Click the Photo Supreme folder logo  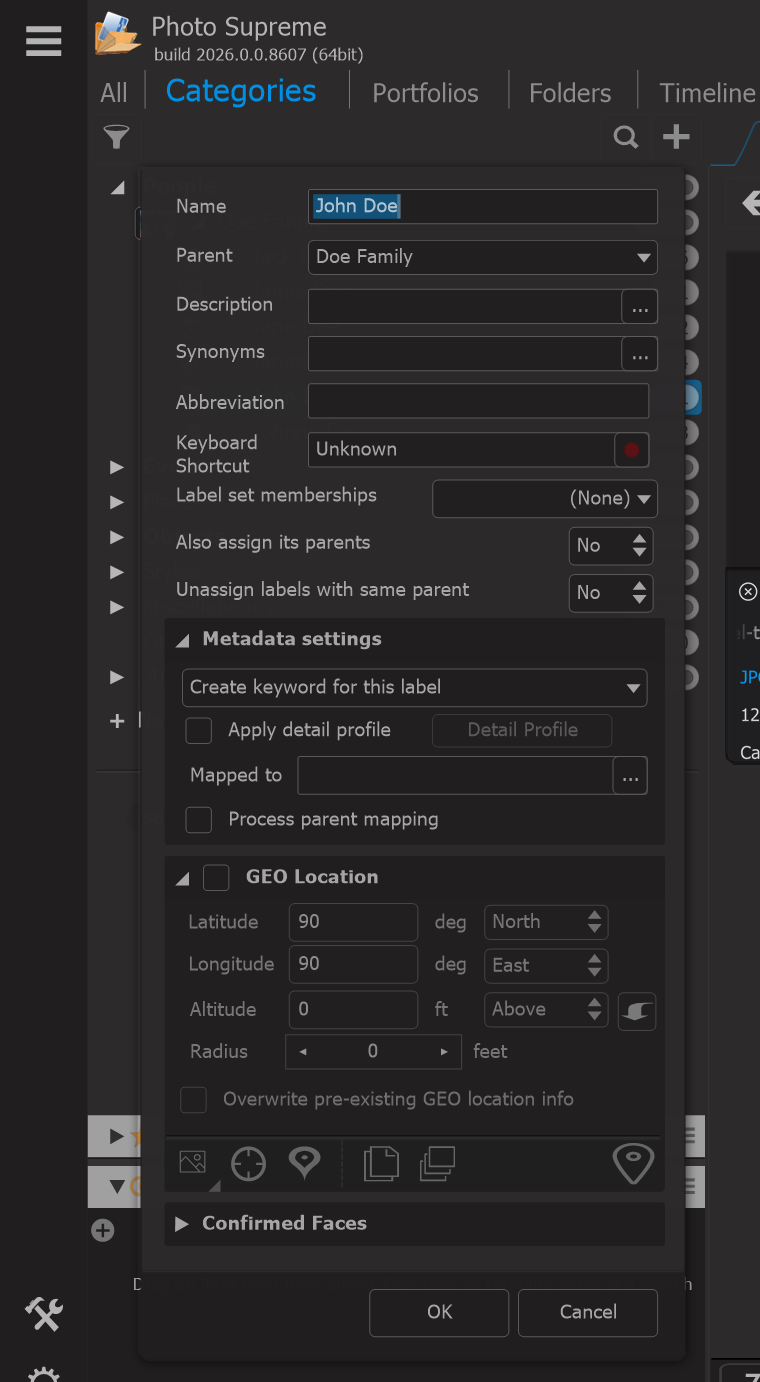[x=117, y=35]
